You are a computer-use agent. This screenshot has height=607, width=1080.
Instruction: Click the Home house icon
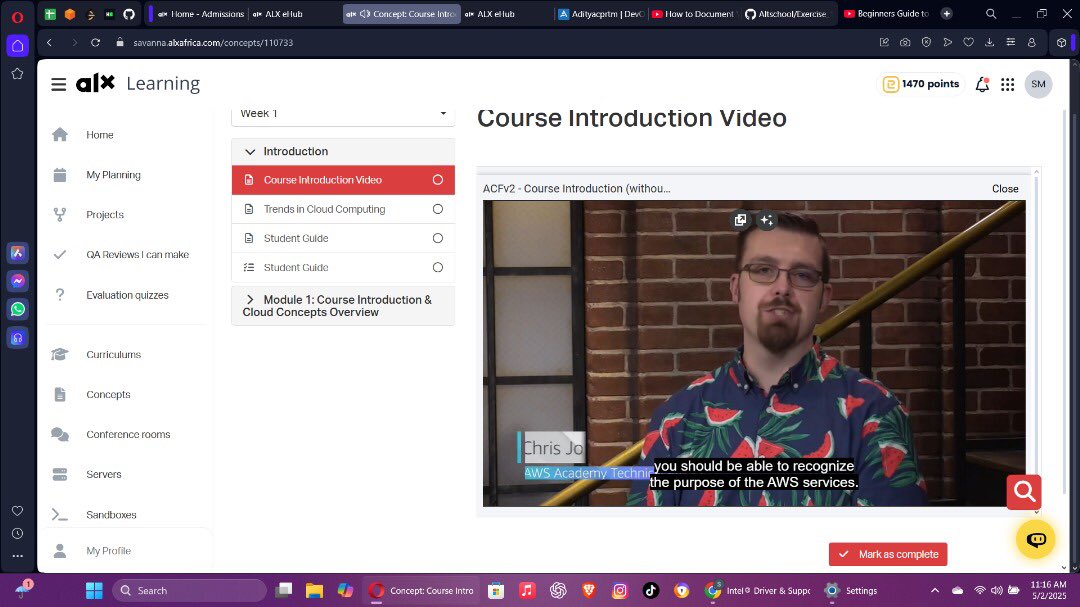tap(60, 134)
